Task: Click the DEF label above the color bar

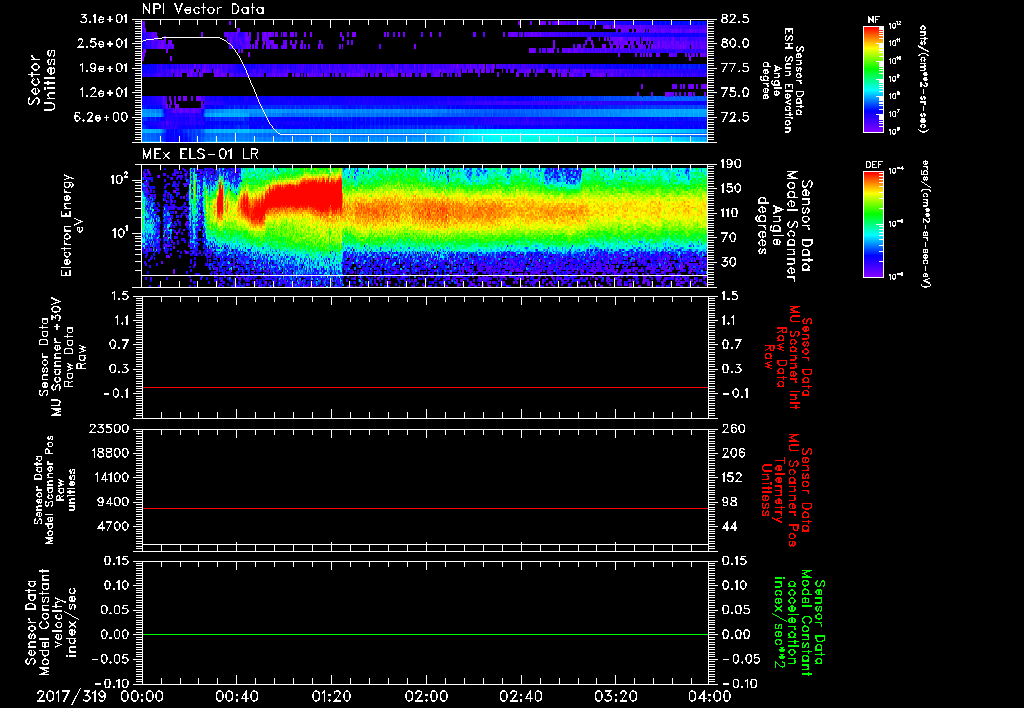Action: 873,165
